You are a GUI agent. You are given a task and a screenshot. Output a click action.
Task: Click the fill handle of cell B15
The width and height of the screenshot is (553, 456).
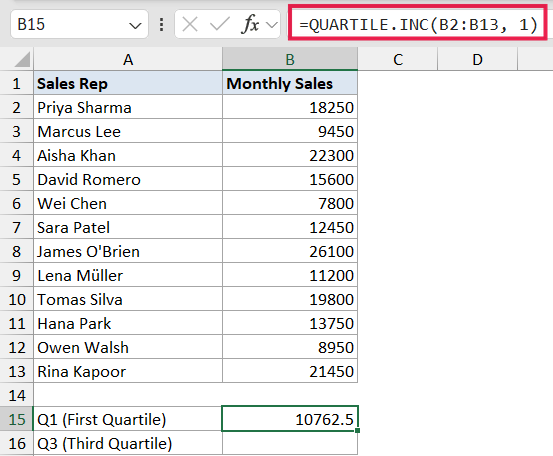(x=358, y=430)
